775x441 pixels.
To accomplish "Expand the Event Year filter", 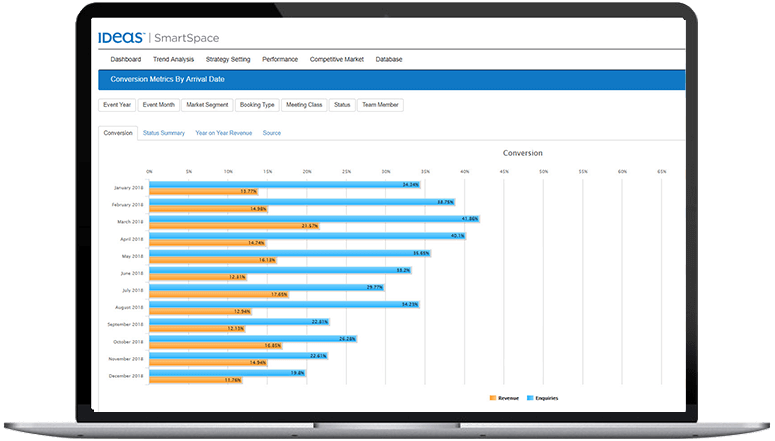I will click(117, 105).
